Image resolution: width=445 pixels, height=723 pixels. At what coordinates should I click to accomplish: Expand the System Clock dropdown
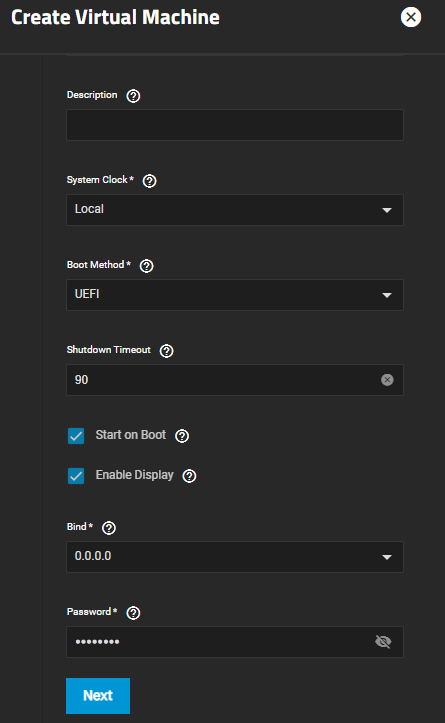235,210
